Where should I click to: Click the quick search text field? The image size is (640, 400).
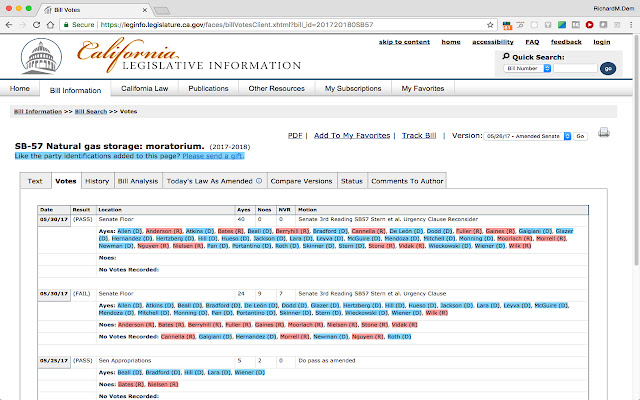(x=576, y=69)
